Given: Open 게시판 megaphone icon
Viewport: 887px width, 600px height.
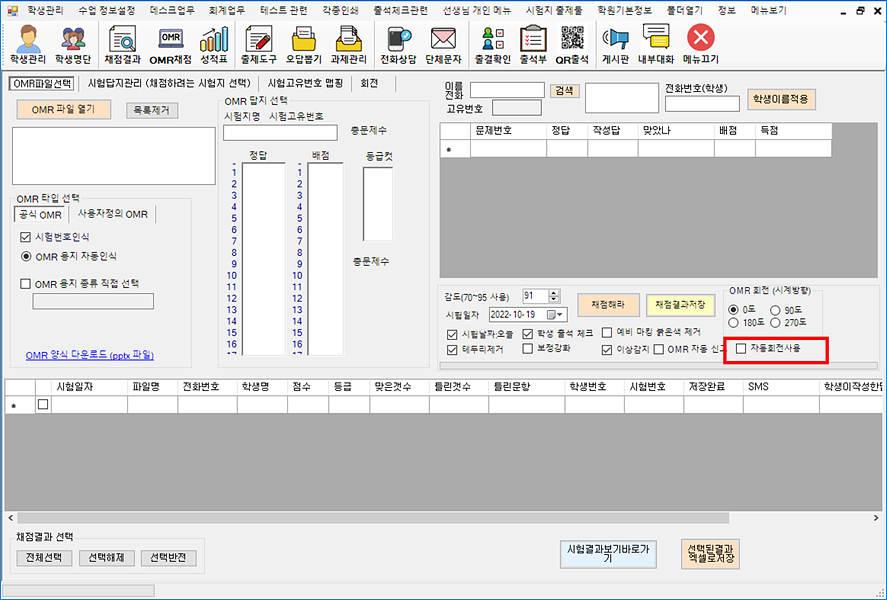Looking at the screenshot, I should pyautogui.click(x=615, y=44).
